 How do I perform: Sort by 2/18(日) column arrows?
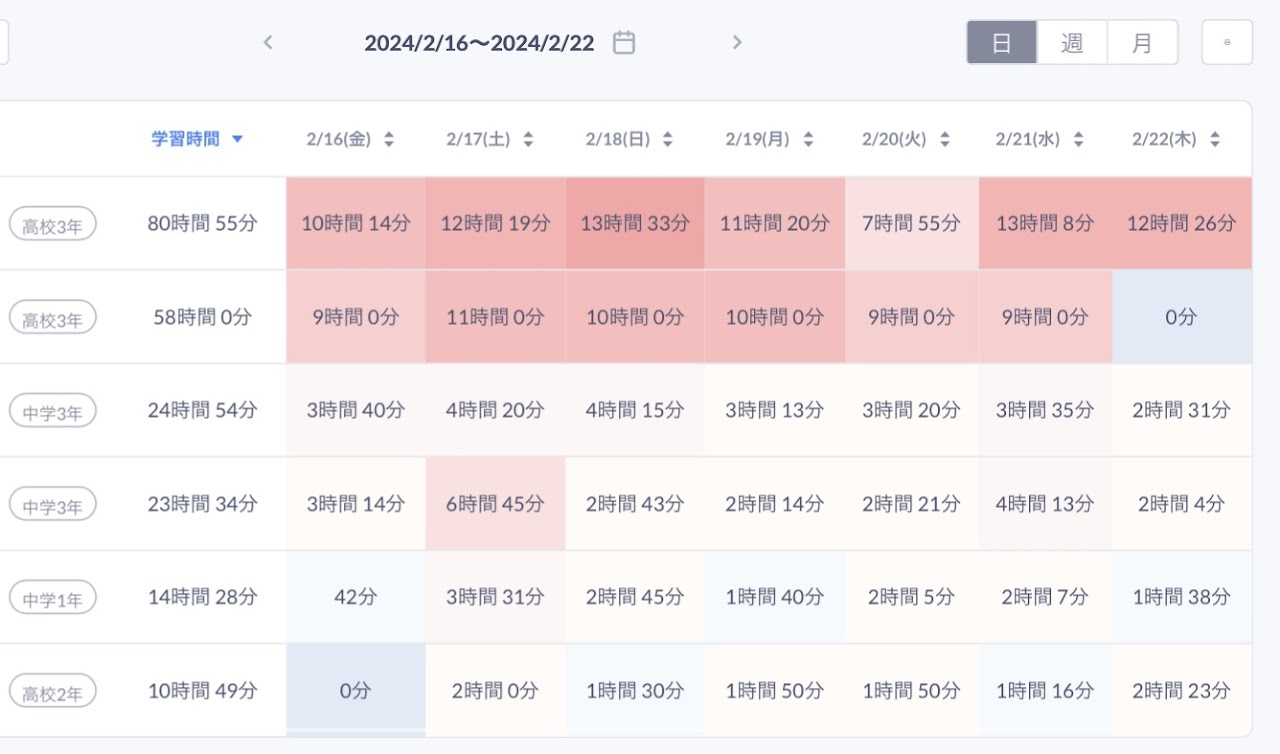pos(668,140)
